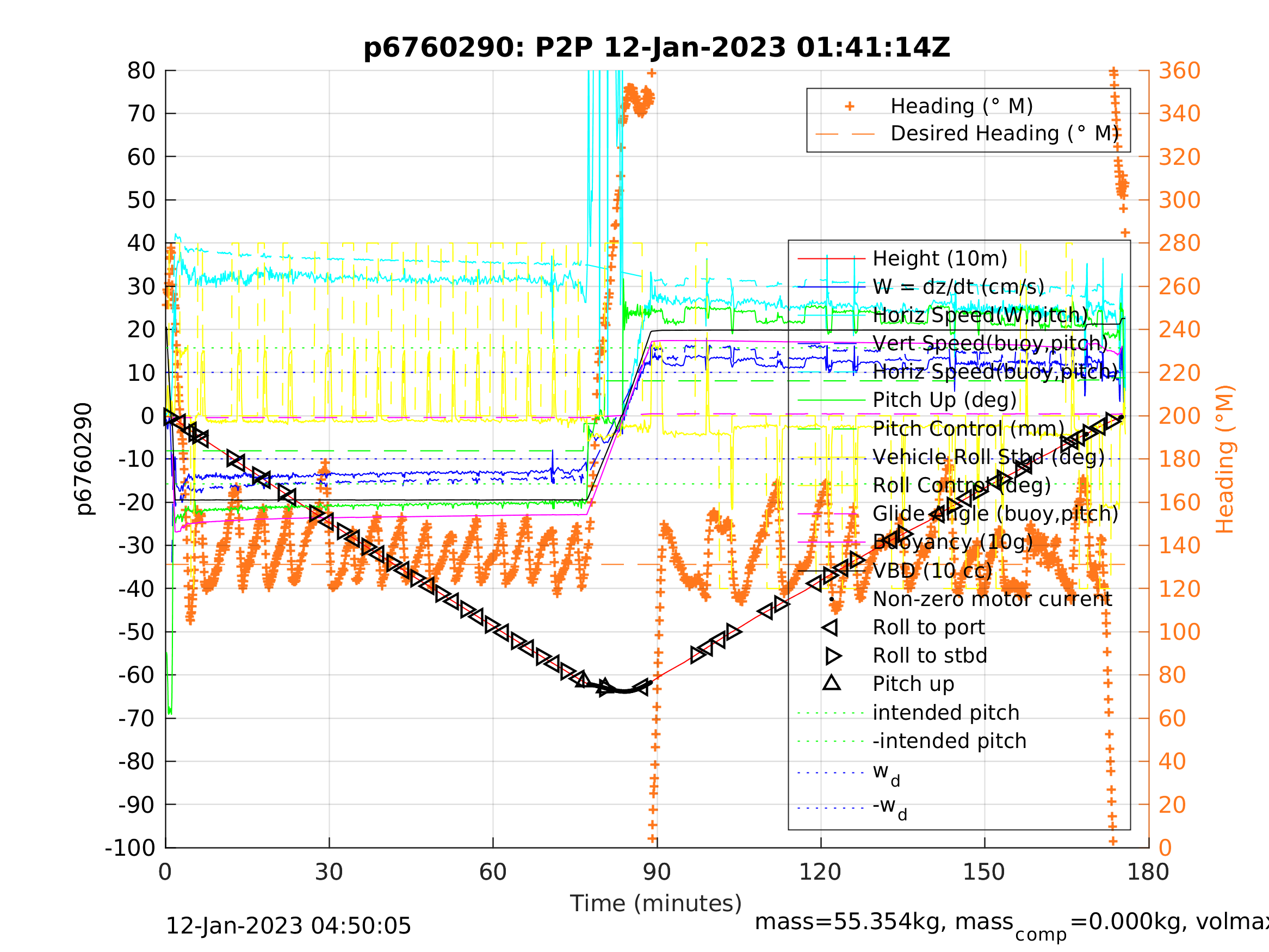Click the 'Glide Angle (buoy,pitch)' legend label

[x=995, y=514]
